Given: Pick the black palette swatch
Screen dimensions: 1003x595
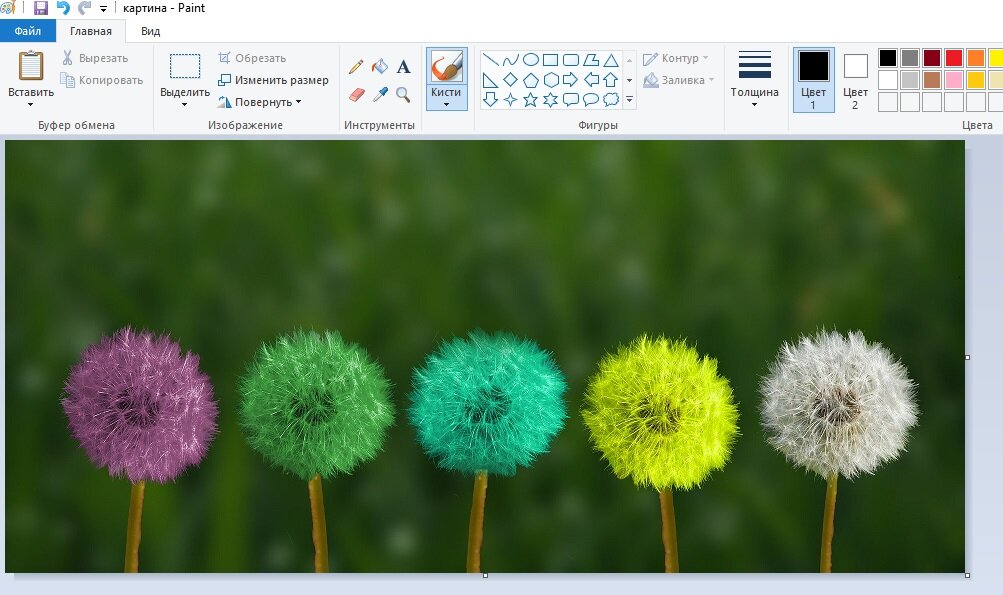Looking at the screenshot, I should coord(888,58).
